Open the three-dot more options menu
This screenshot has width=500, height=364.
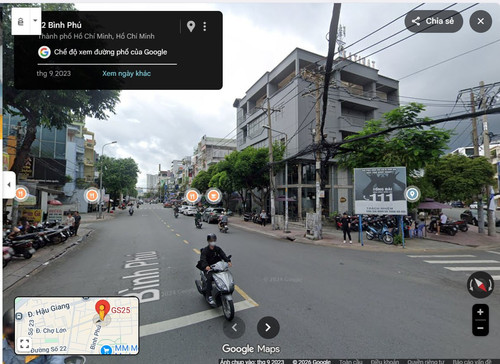click(205, 26)
